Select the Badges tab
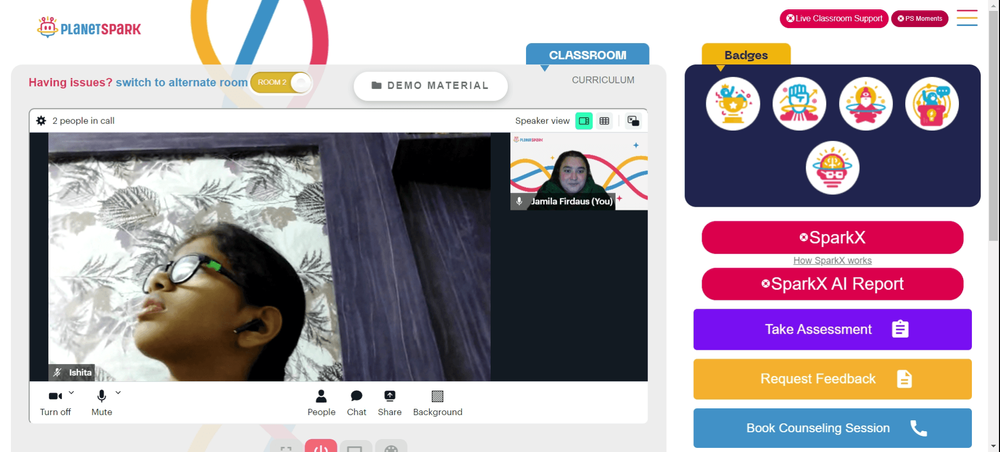This screenshot has width=1000, height=452. point(746,55)
